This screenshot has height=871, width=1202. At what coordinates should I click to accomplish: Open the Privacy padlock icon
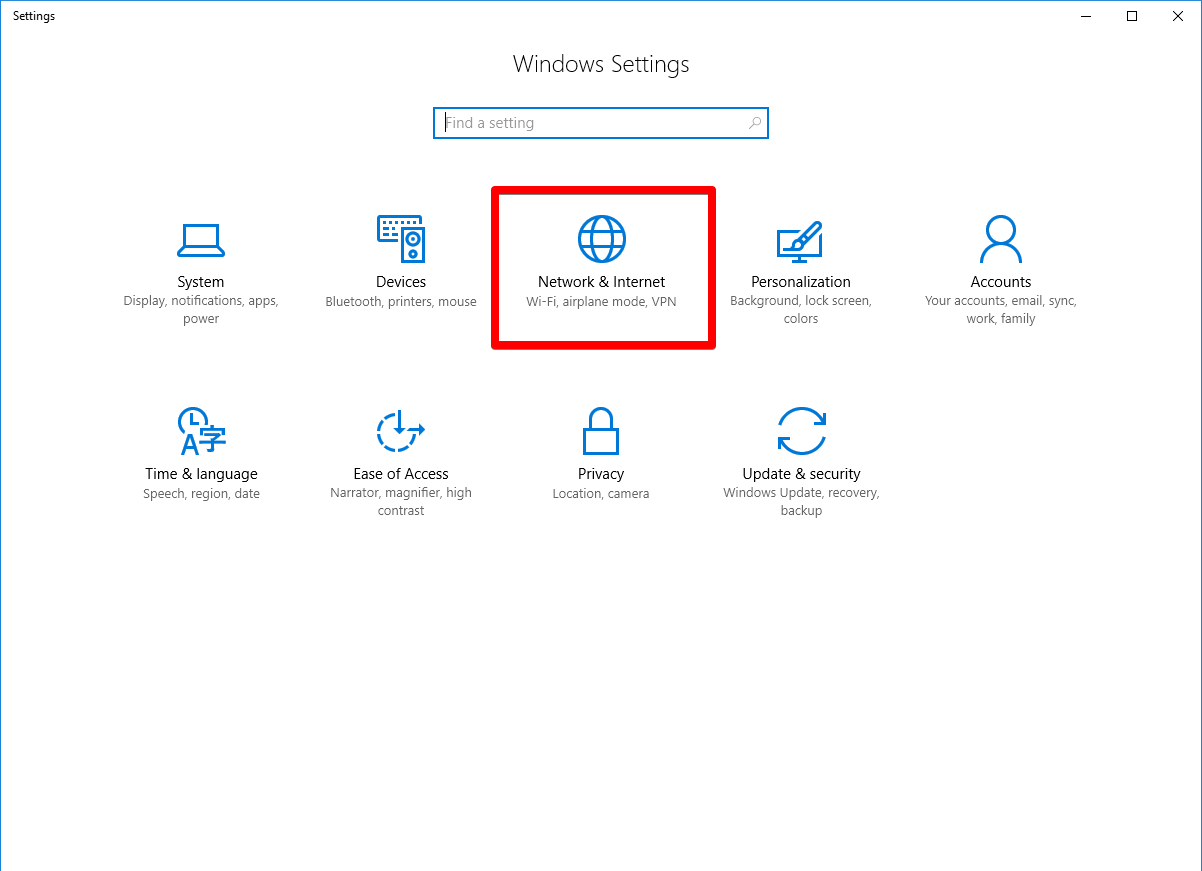click(601, 431)
